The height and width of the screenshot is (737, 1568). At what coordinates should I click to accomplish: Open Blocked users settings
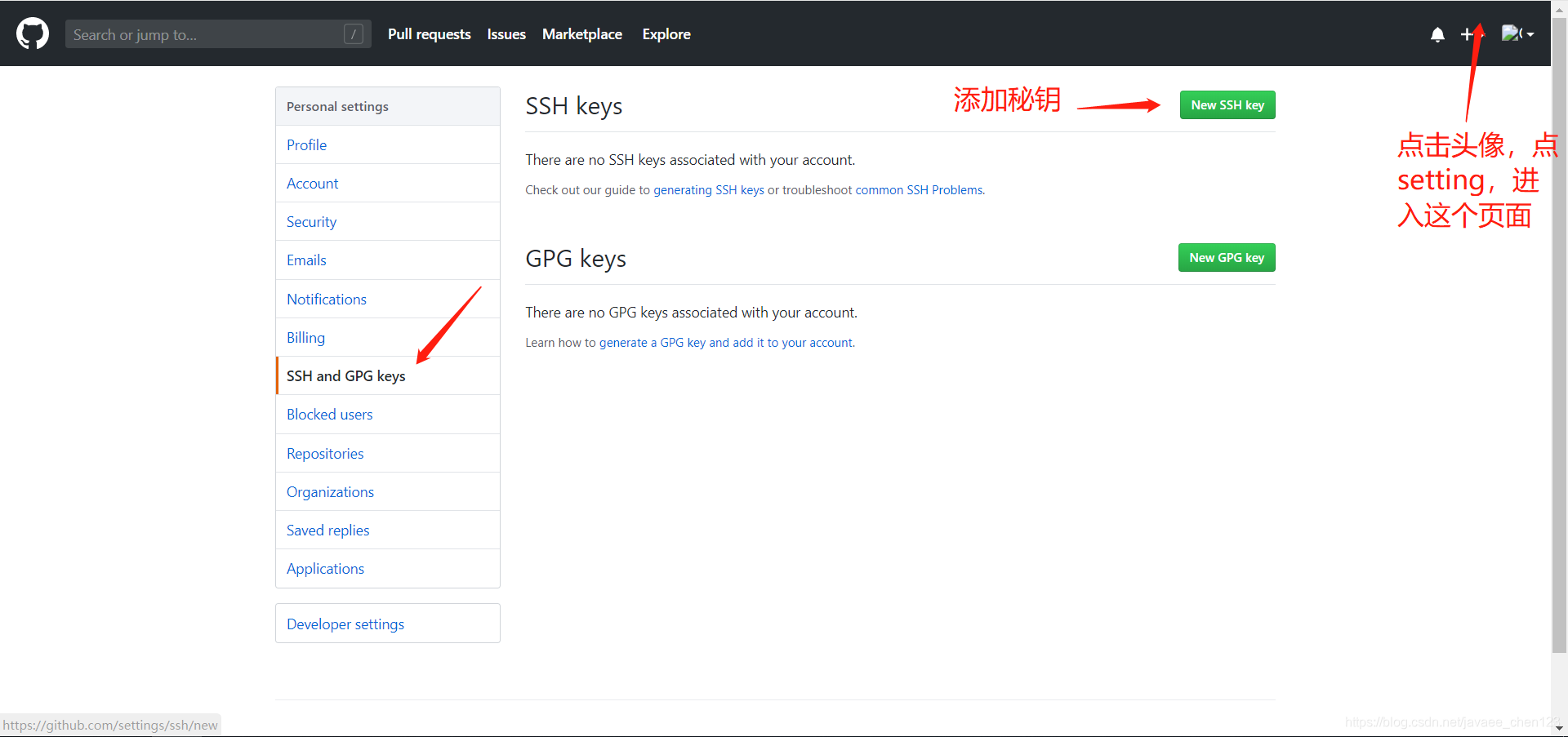pyautogui.click(x=388, y=414)
